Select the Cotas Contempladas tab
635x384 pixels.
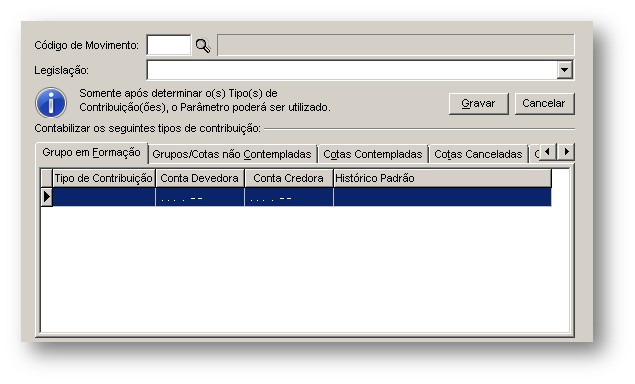pos(373,154)
